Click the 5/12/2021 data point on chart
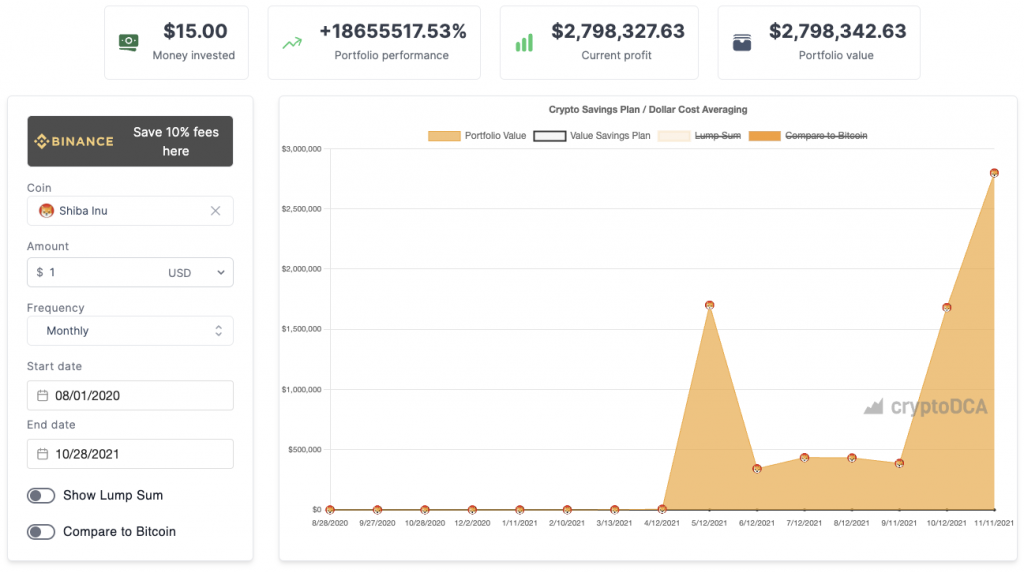1024x573 pixels. click(709, 305)
